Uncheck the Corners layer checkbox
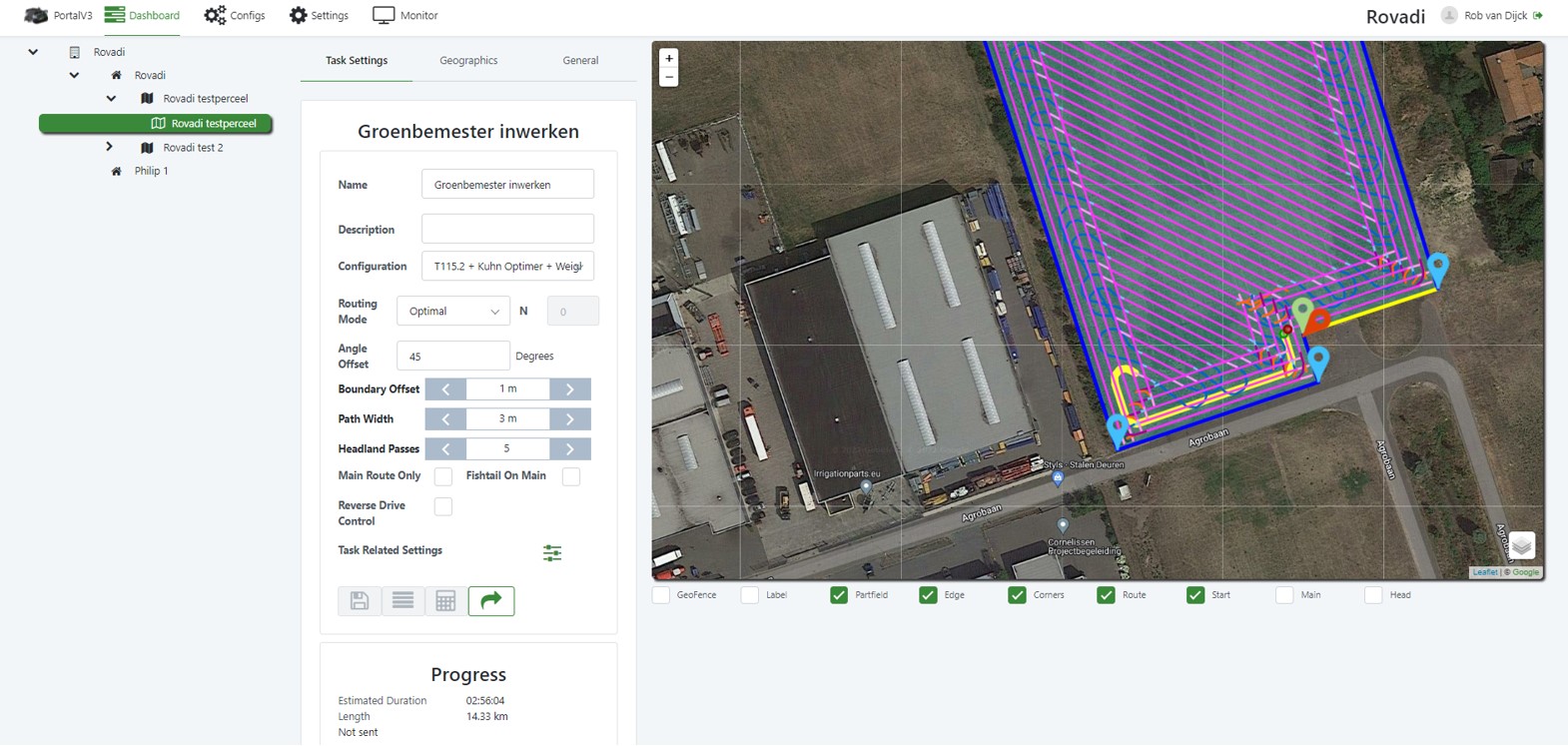1568x746 pixels. coord(1017,595)
